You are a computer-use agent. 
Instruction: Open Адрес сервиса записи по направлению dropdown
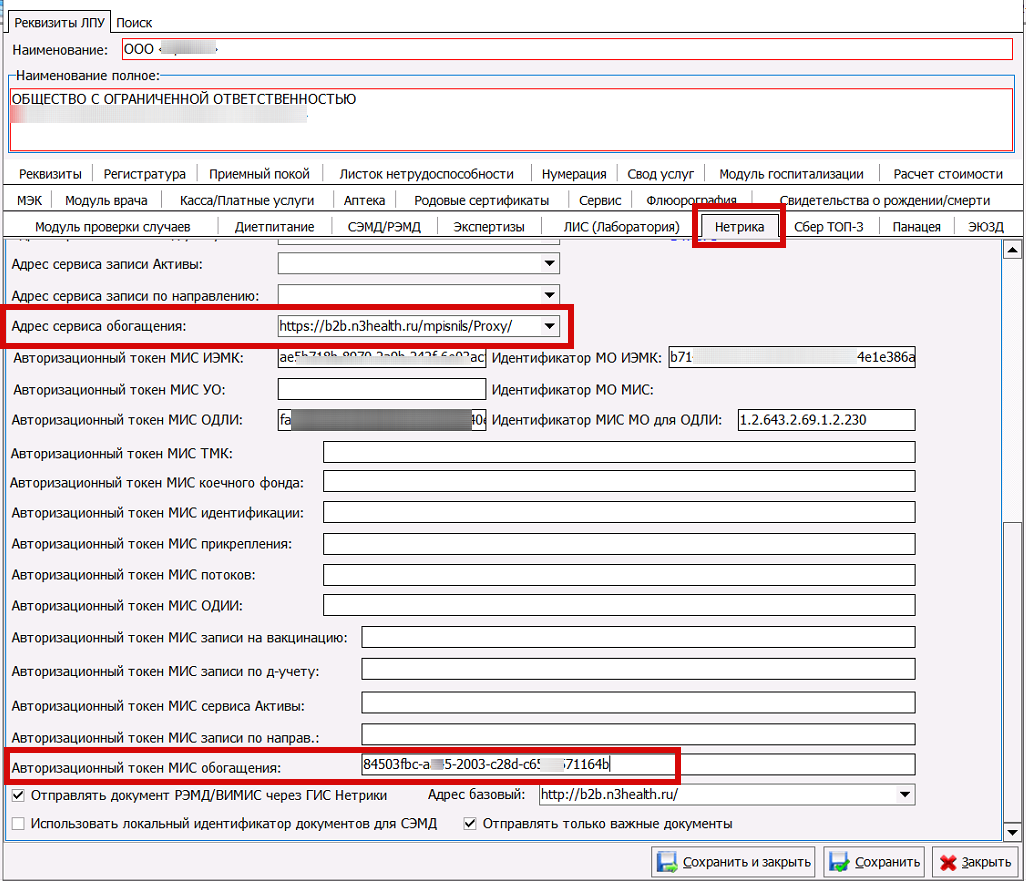[x=550, y=295]
